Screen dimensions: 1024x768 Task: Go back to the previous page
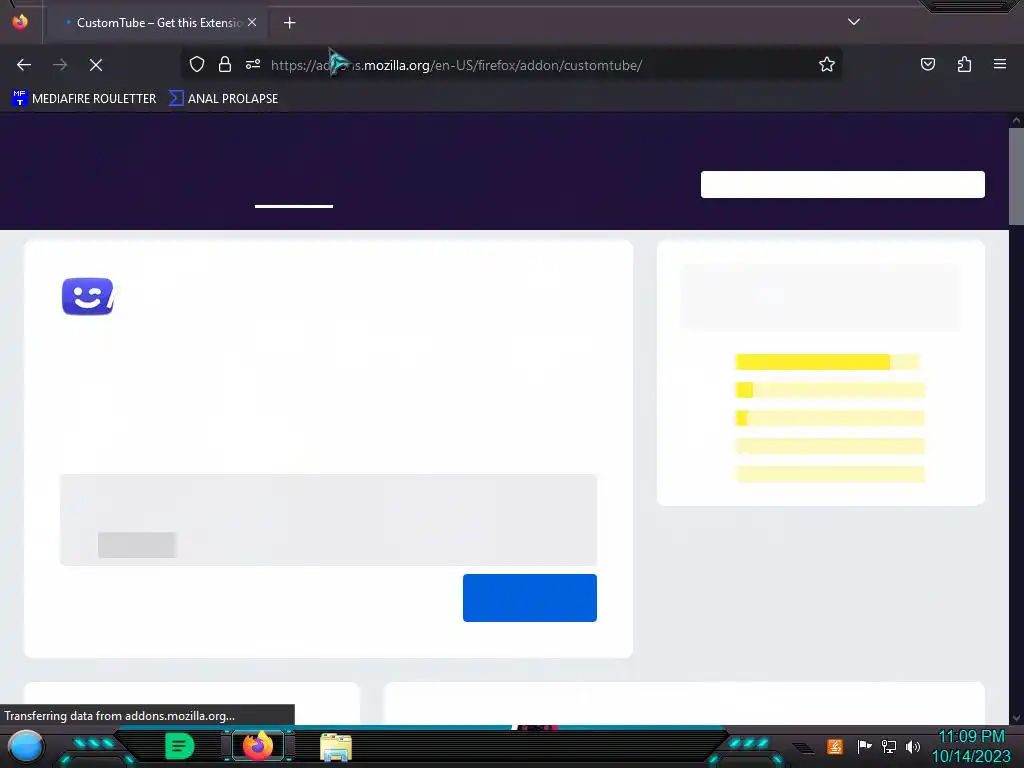tap(24, 65)
